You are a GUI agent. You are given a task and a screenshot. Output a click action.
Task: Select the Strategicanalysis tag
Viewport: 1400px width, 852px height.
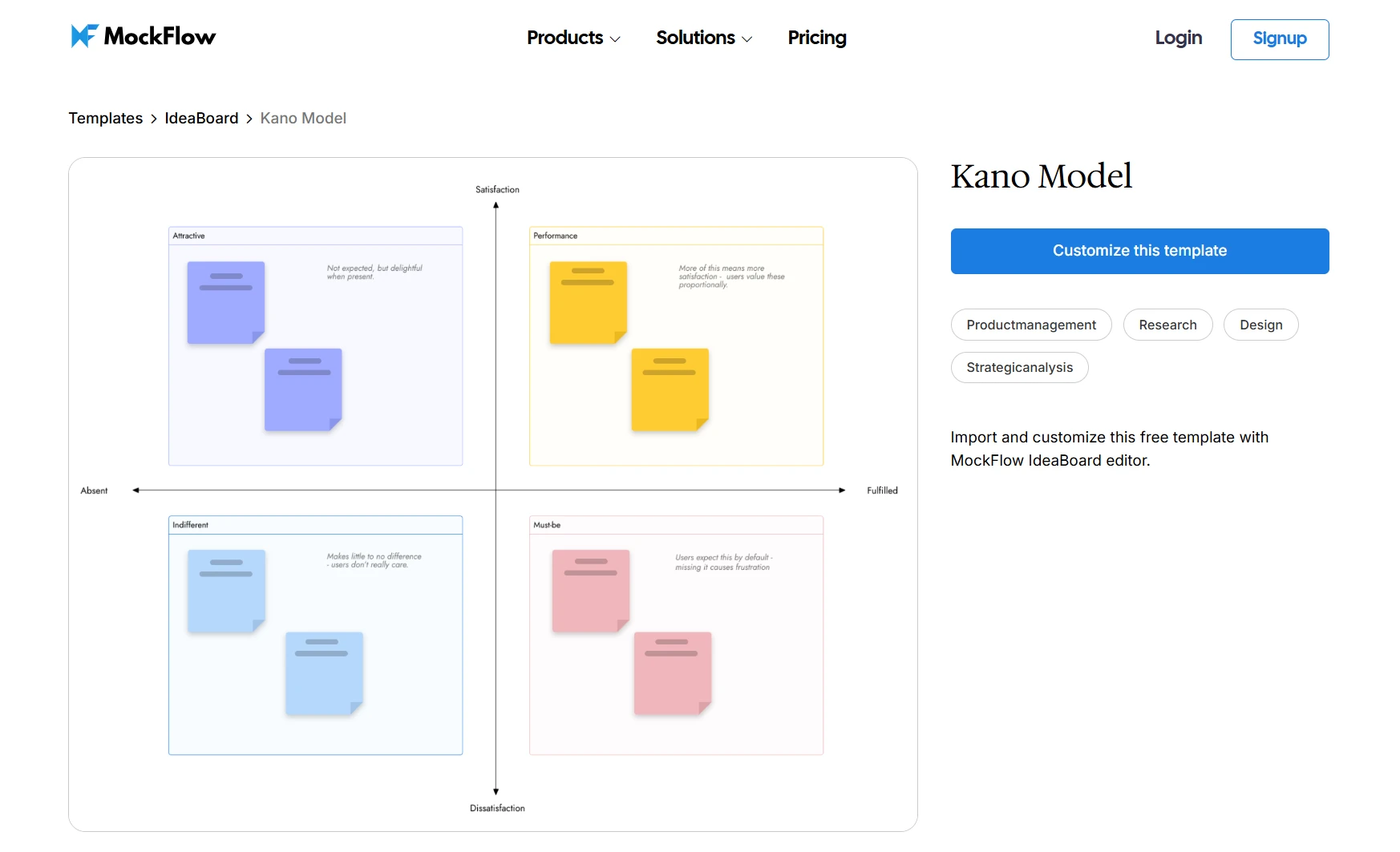click(1019, 367)
